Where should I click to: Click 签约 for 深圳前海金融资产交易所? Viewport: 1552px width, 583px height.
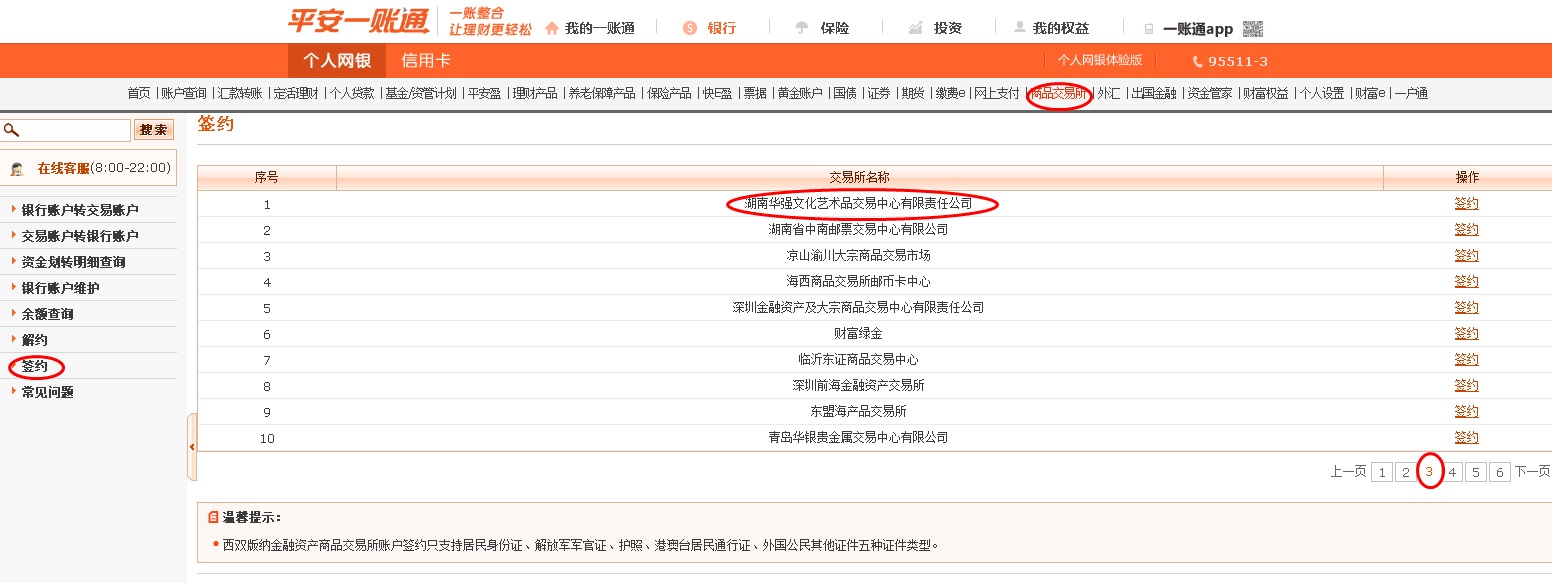click(x=1466, y=385)
